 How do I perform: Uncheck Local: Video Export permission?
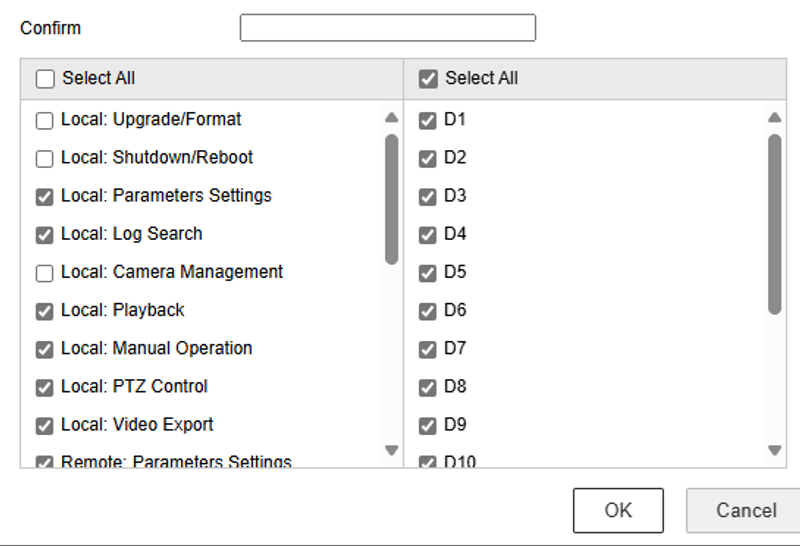click(x=44, y=425)
